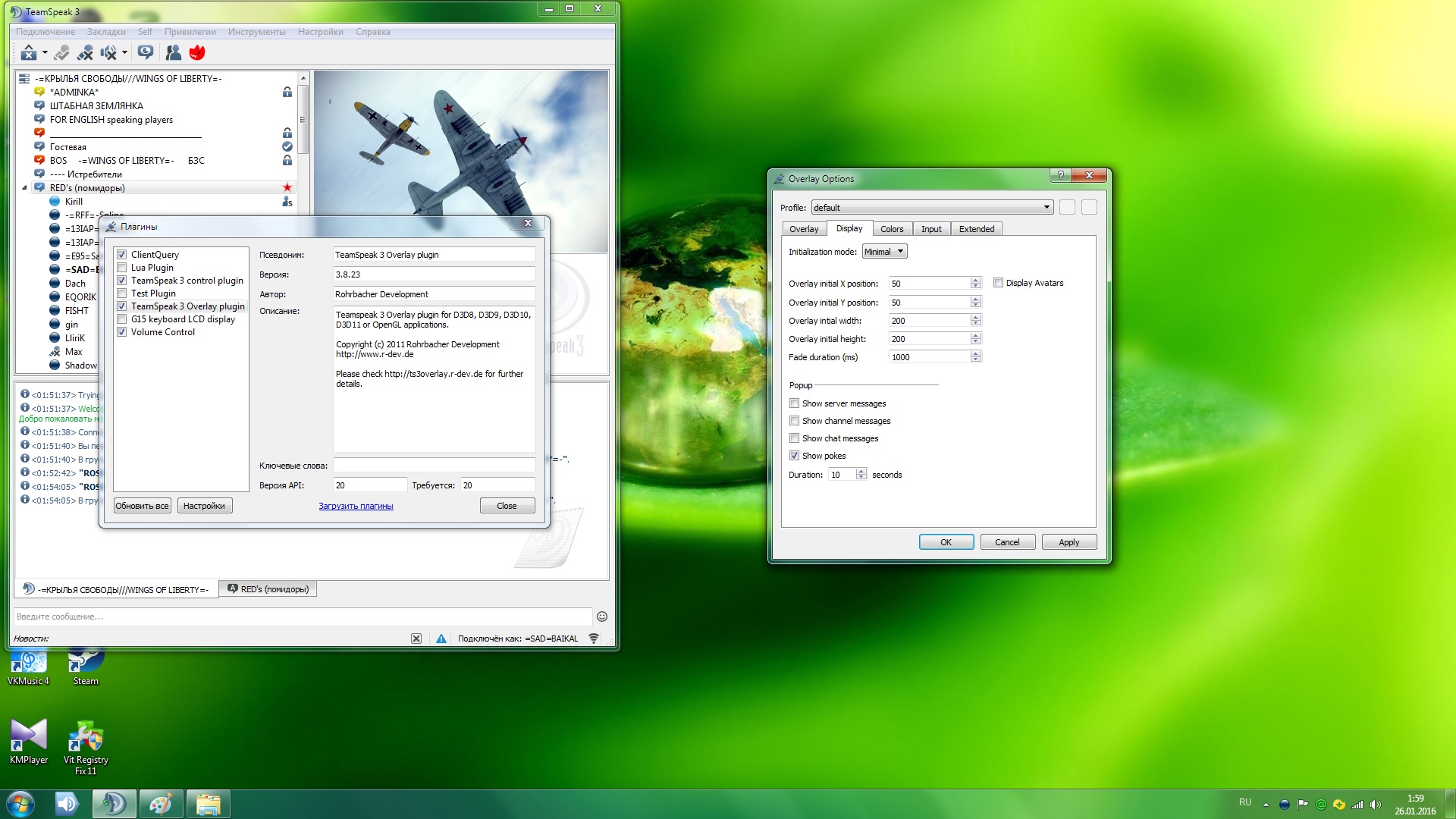Screen dimensions: 1456x819
Task: Click the lock icon on the BOS channel row
Action: [287, 160]
